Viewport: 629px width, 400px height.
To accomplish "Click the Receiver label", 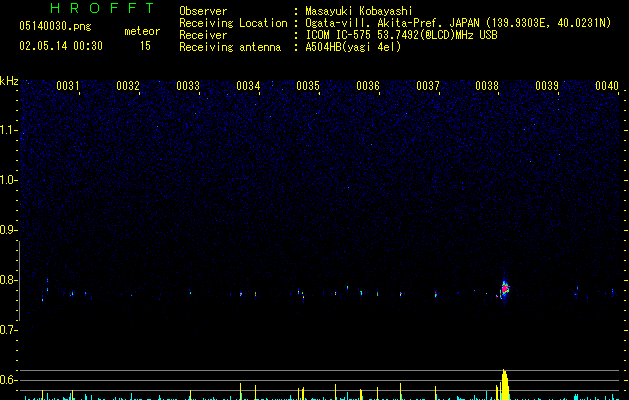I will pos(203,35).
